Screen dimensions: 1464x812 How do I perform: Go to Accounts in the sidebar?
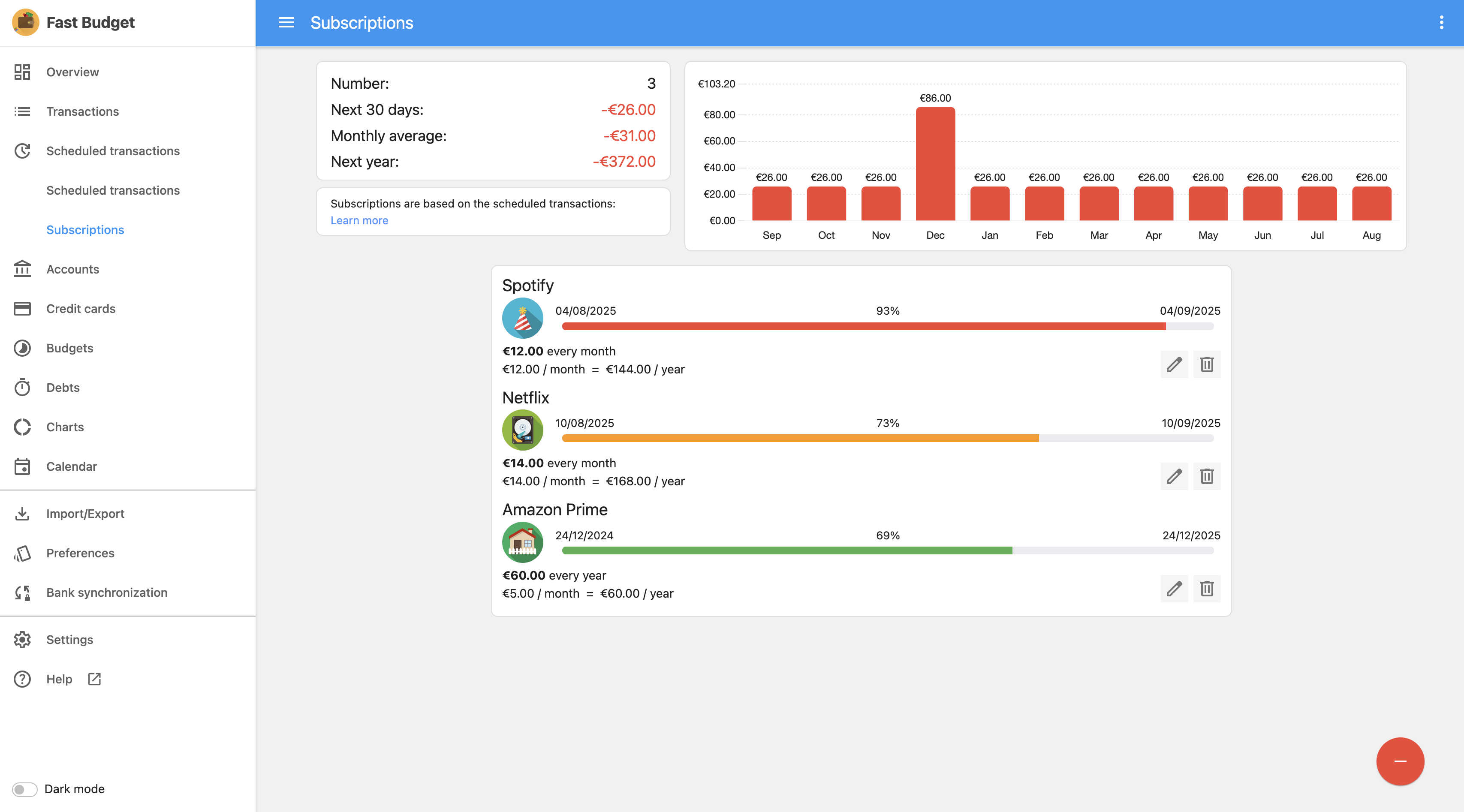point(128,269)
